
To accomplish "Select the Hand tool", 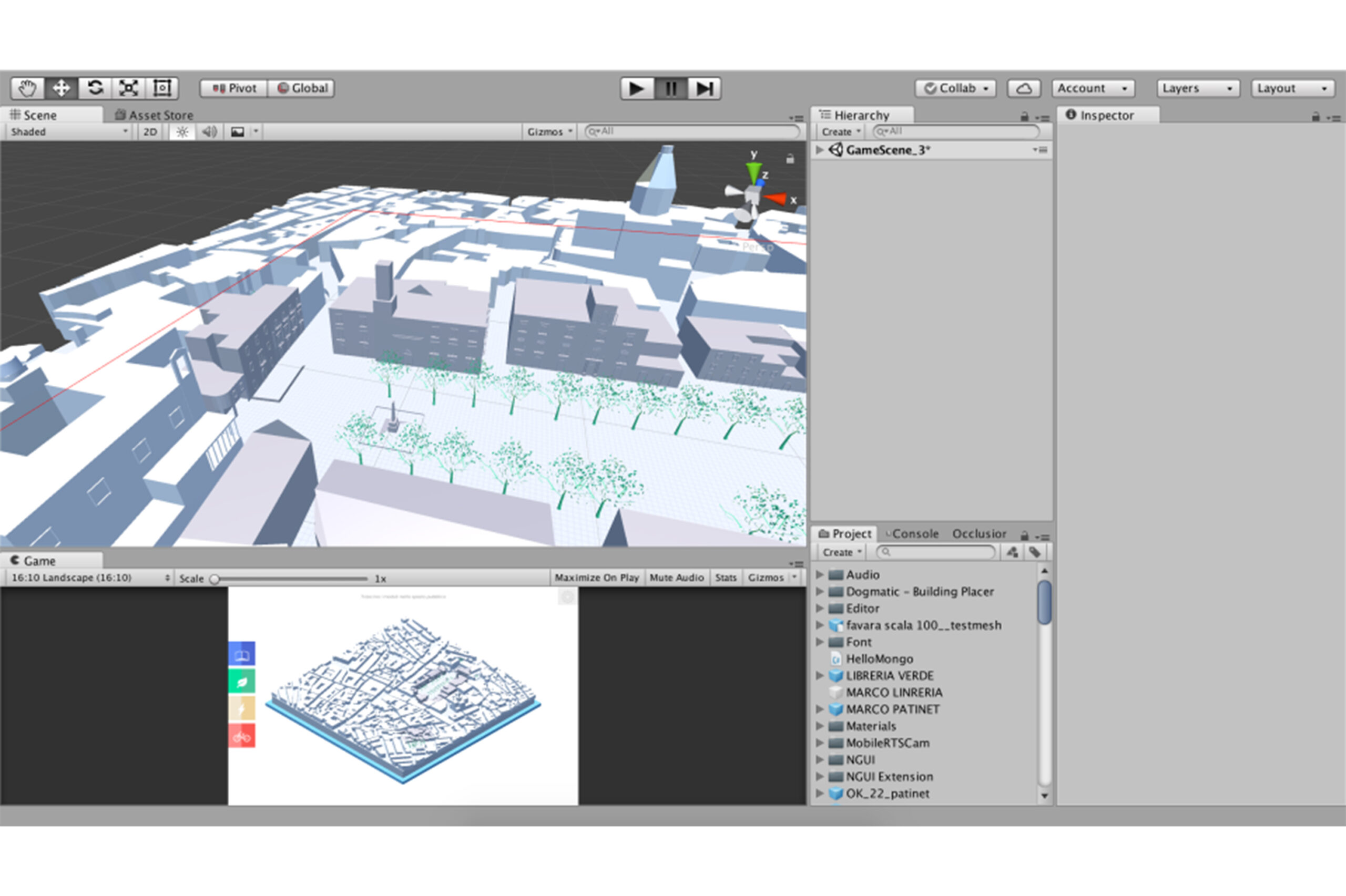I will tap(27, 89).
